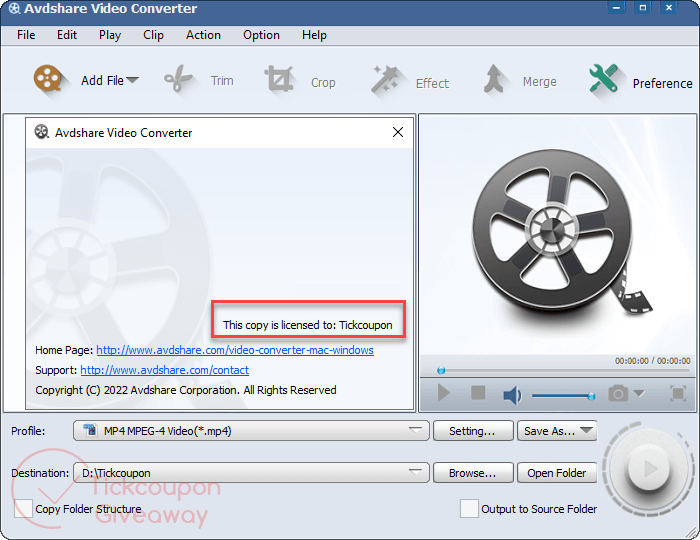Click the play button in the preview player

click(x=443, y=393)
